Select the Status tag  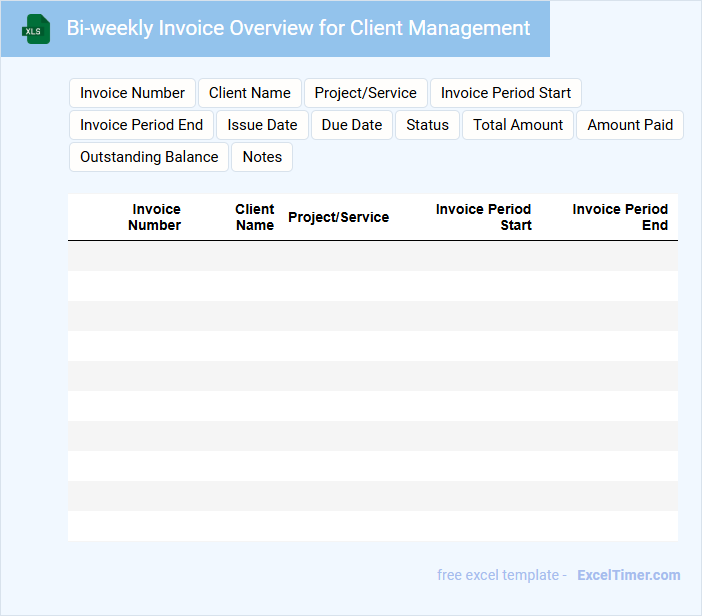click(x=427, y=125)
